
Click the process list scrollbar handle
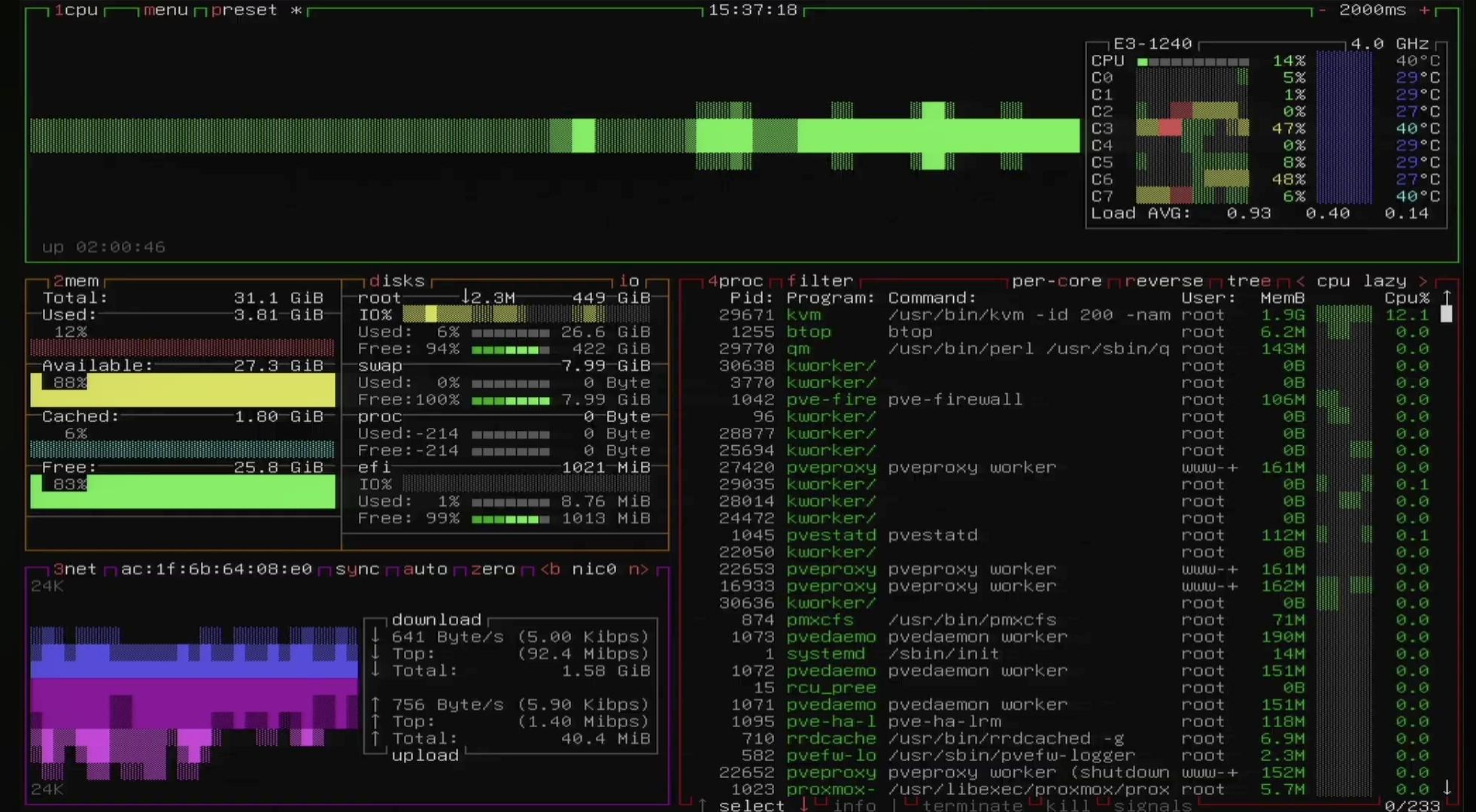pyautogui.click(x=1446, y=314)
